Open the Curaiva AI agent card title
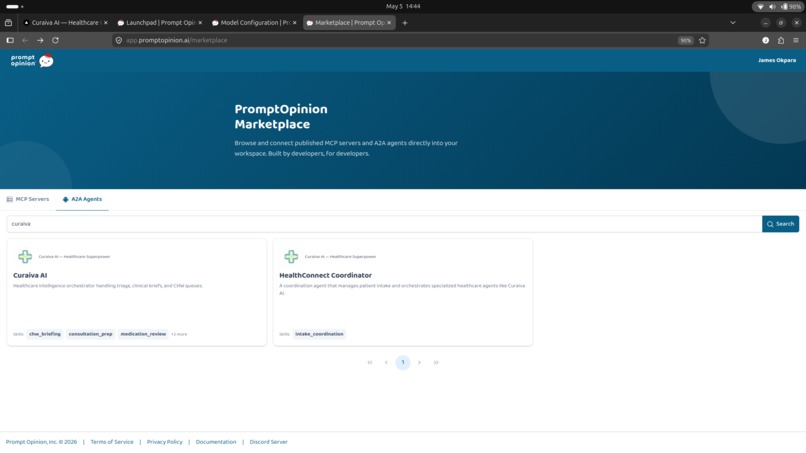This screenshot has width=806, height=453. [x=30, y=275]
